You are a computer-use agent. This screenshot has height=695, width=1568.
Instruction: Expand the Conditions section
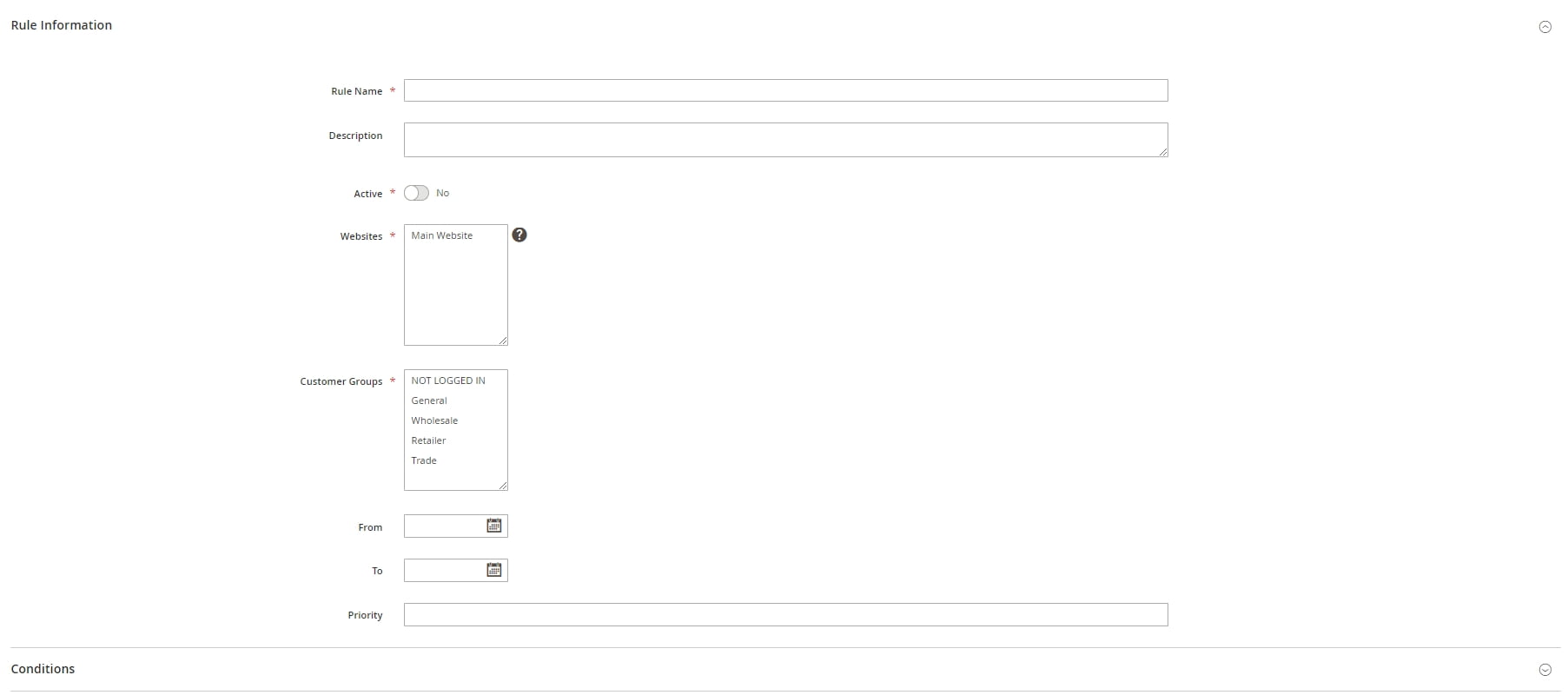coord(1545,670)
